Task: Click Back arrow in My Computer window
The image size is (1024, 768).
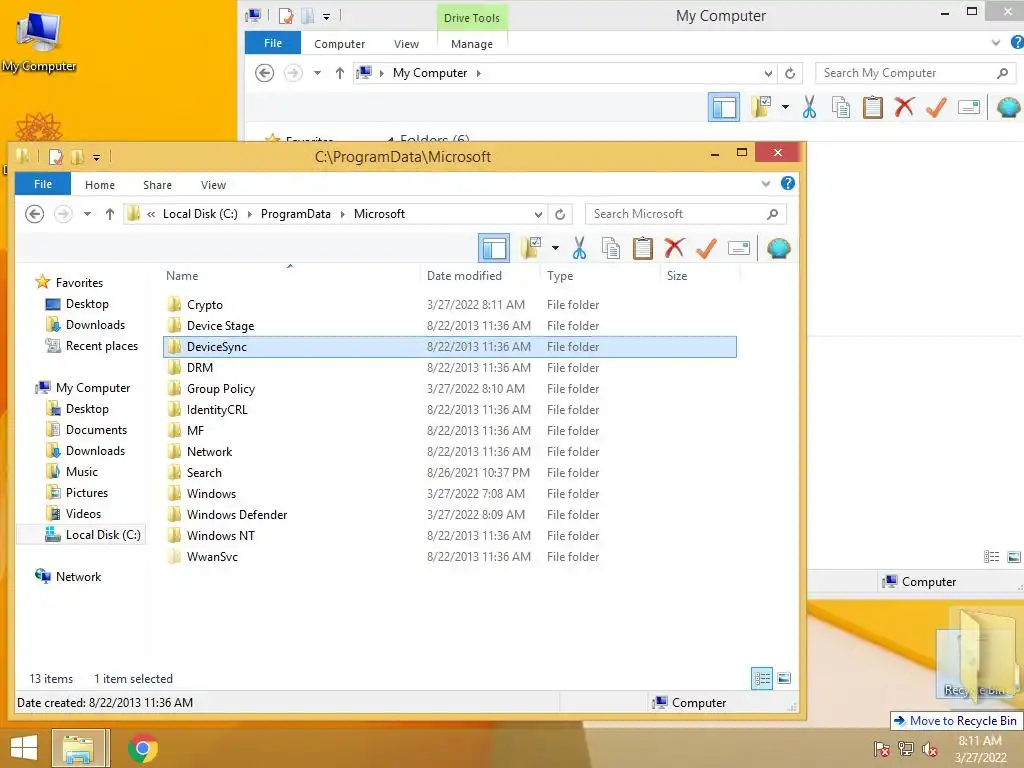Action: click(x=264, y=73)
